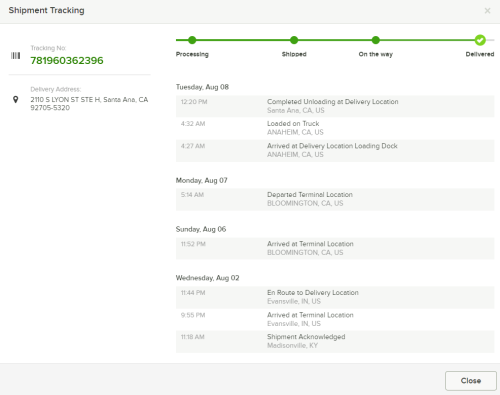
Task: Click the Delivered checkmark marker
Action: pyautogui.click(x=480, y=40)
